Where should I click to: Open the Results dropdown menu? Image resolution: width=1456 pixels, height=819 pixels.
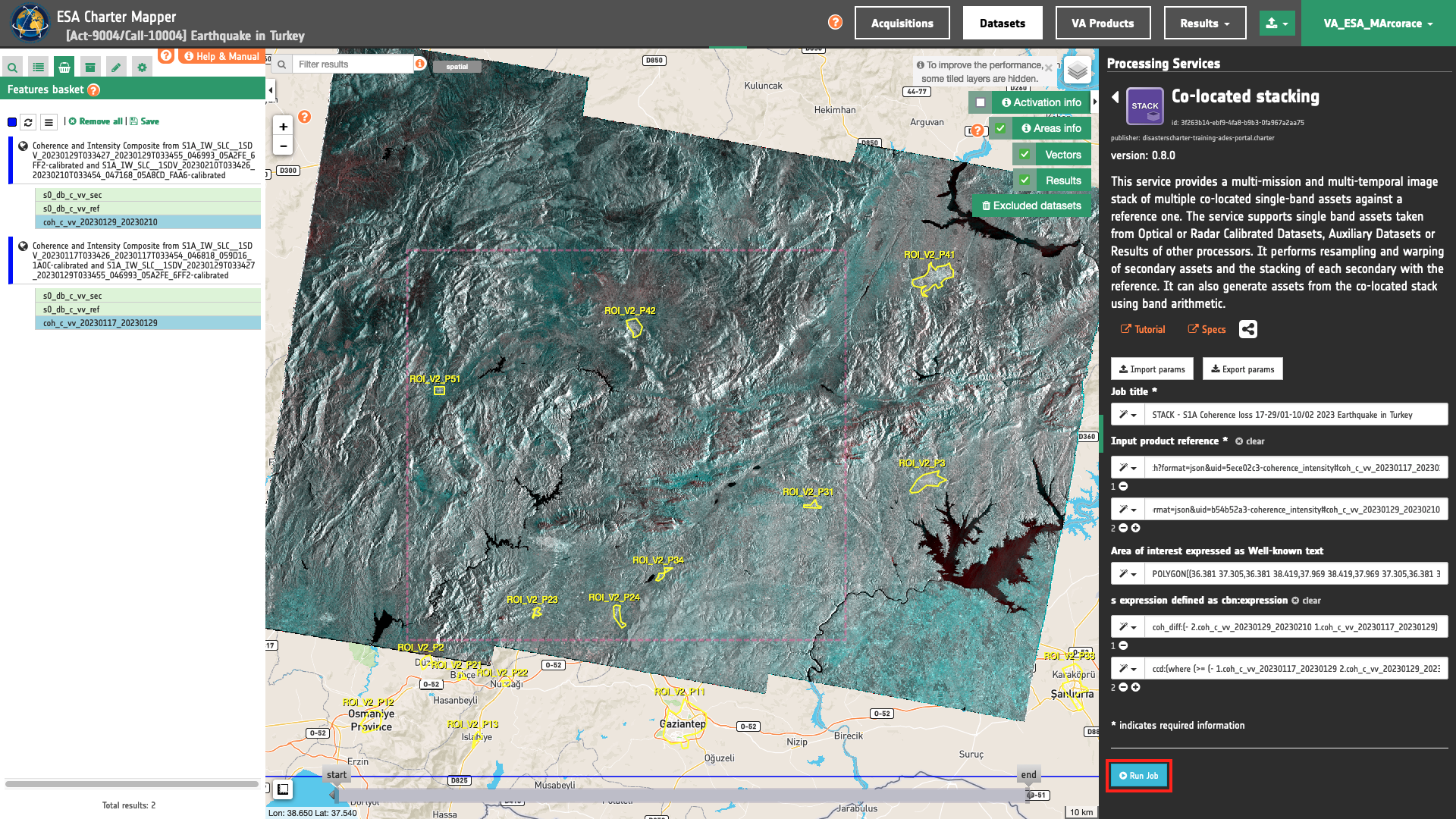click(1204, 23)
